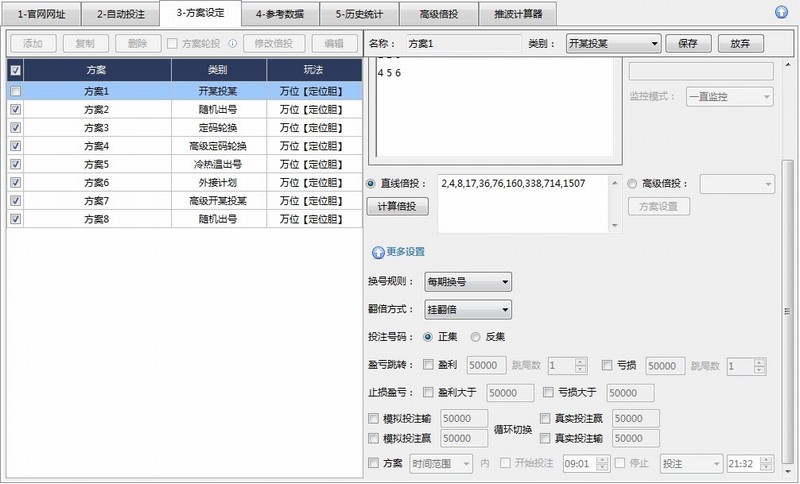Open the 翻倍方式 挂翻倍 dropdown
Viewport: 800px width, 484px height.
(468, 310)
